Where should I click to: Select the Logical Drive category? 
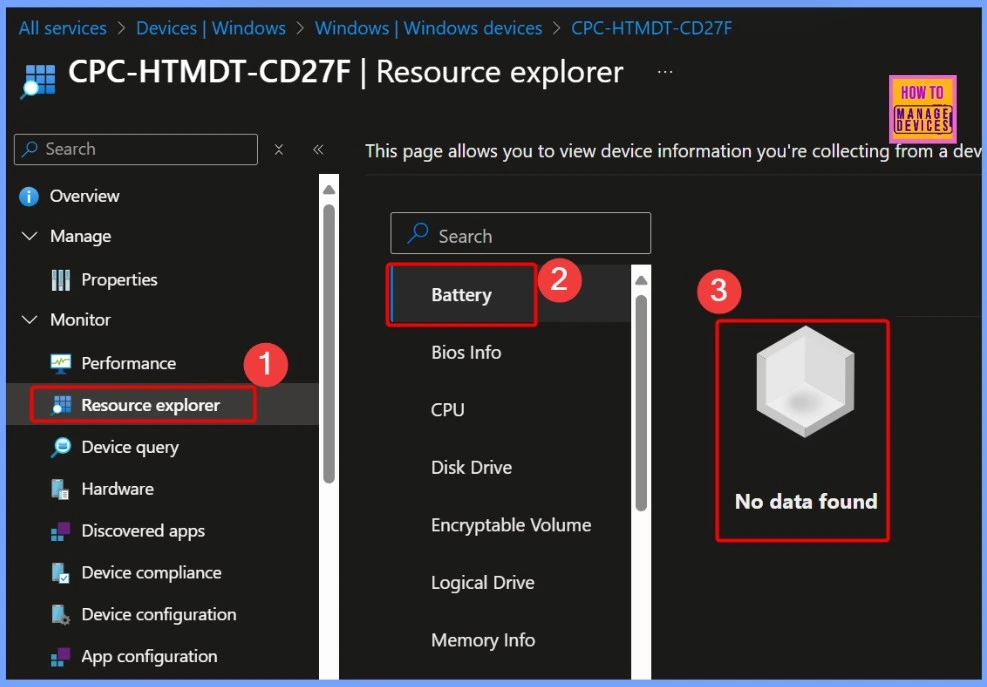[x=483, y=583]
